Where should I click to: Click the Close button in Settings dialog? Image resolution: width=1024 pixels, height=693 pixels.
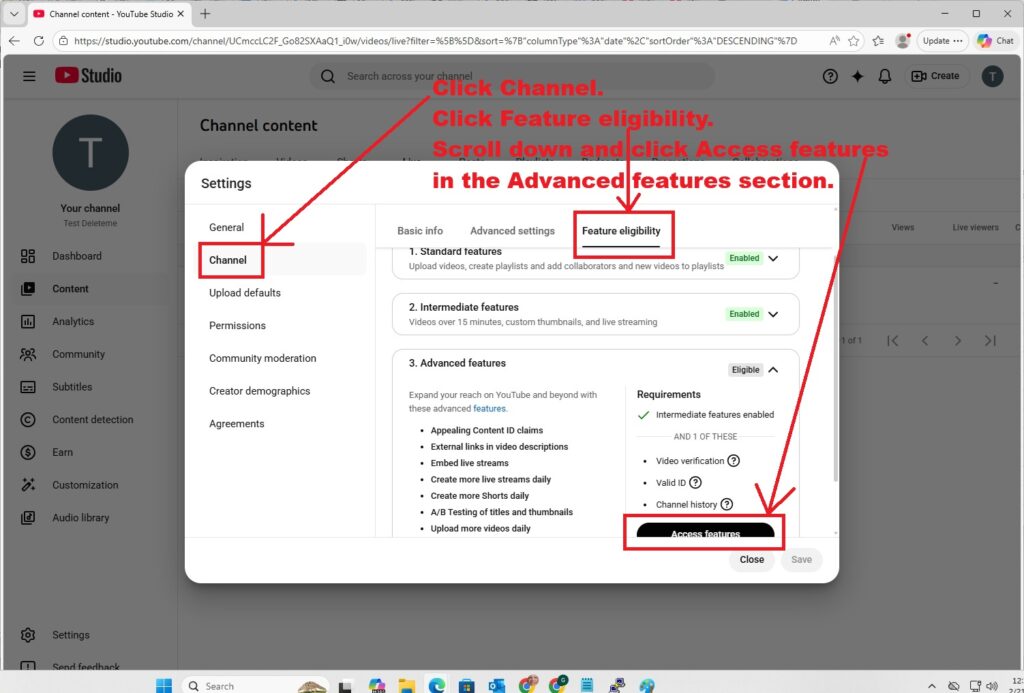pyautogui.click(x=752, y=560)
